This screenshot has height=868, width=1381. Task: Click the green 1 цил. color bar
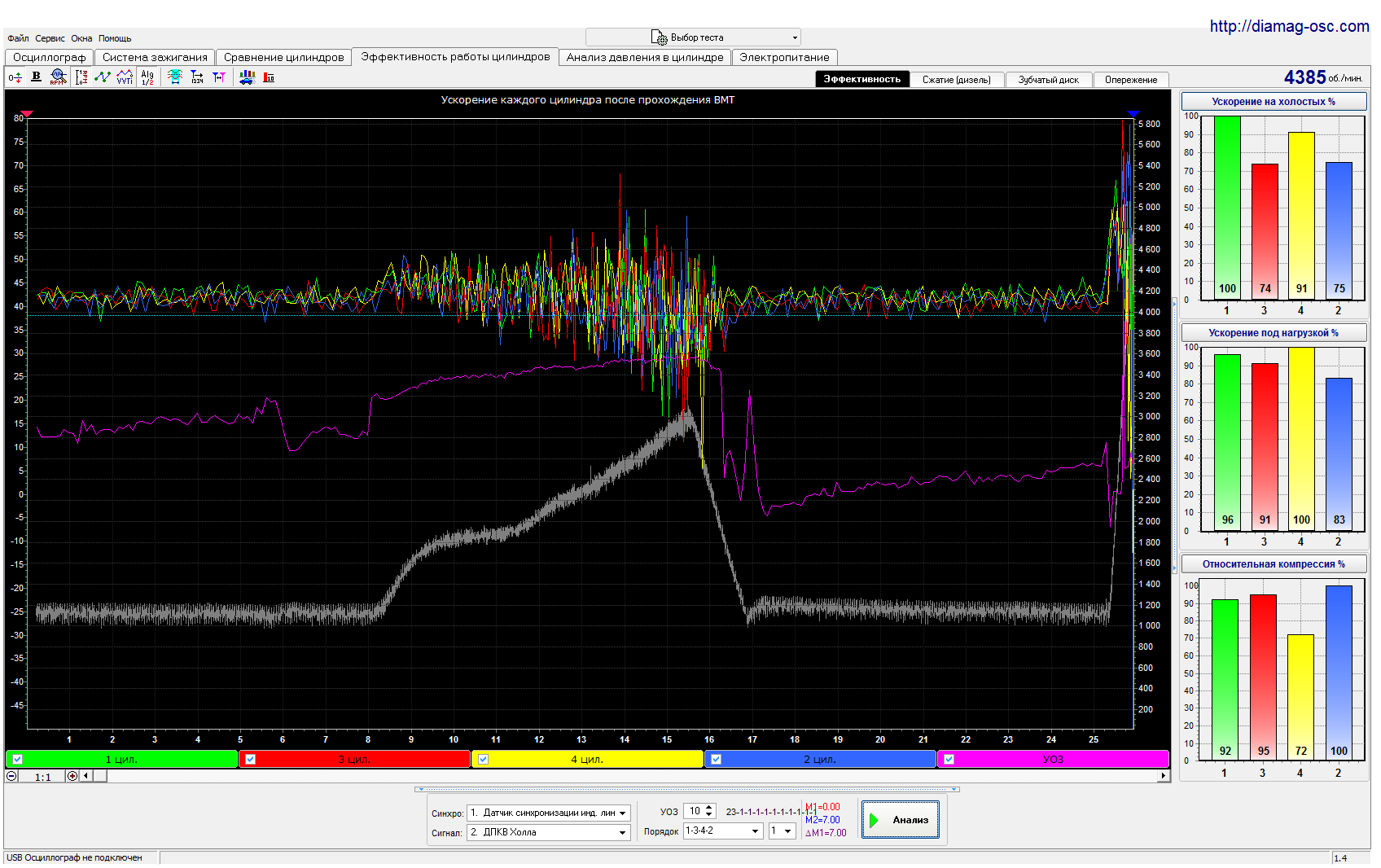click(121, 759)
